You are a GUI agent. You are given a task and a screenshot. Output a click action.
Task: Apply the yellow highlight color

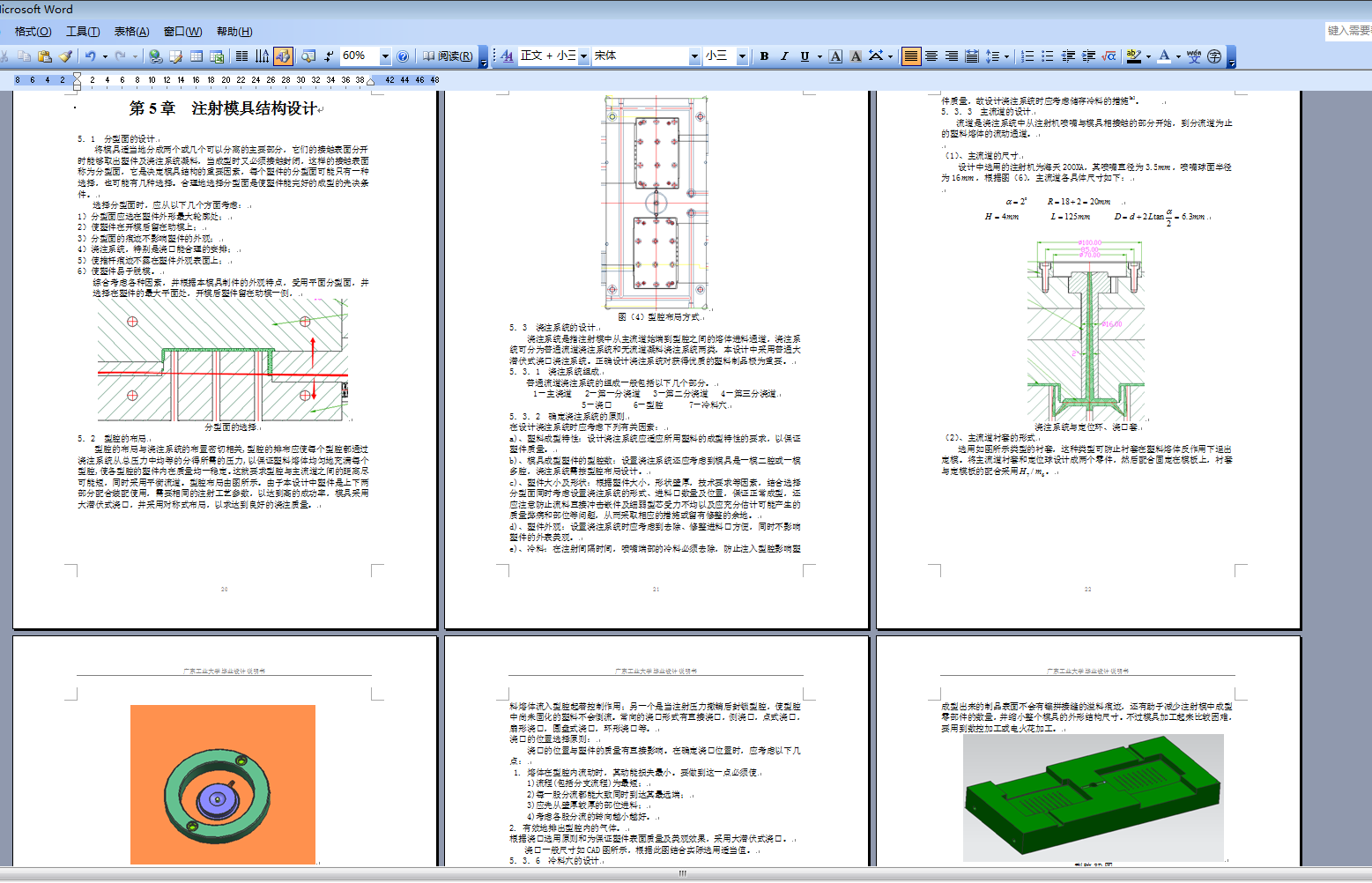1134,56
